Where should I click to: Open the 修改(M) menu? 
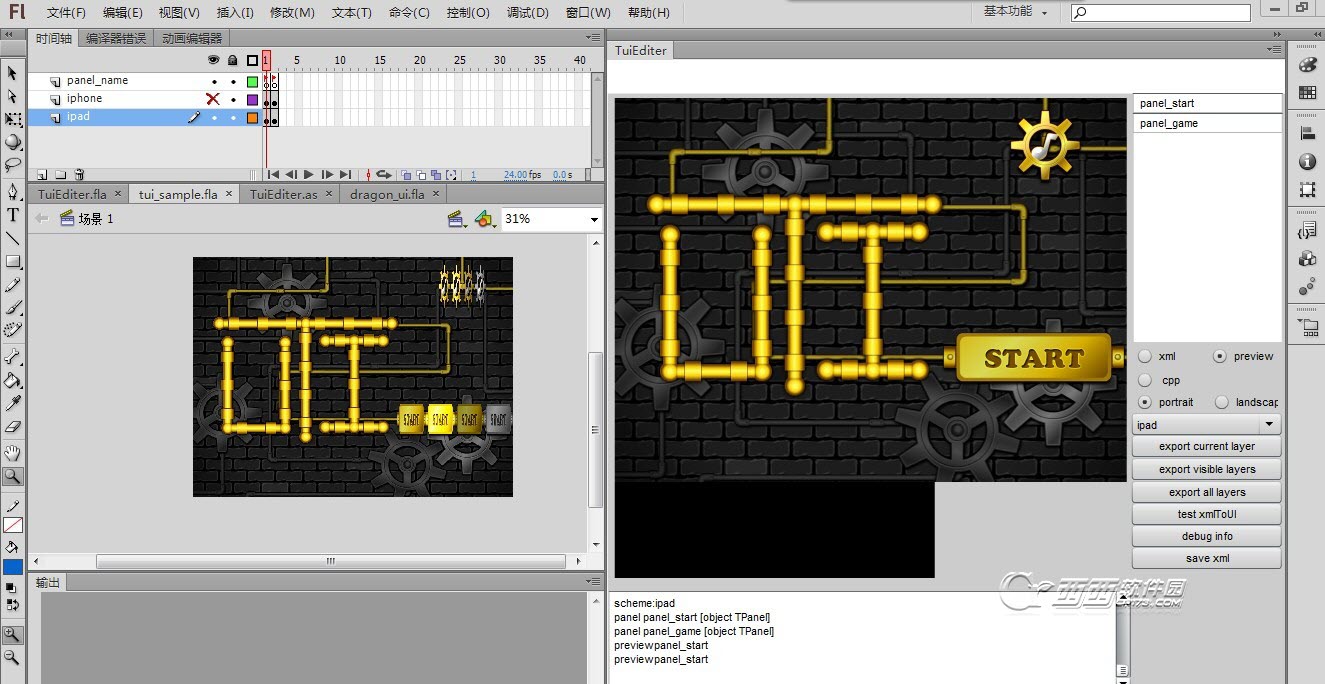coord(292,13)
